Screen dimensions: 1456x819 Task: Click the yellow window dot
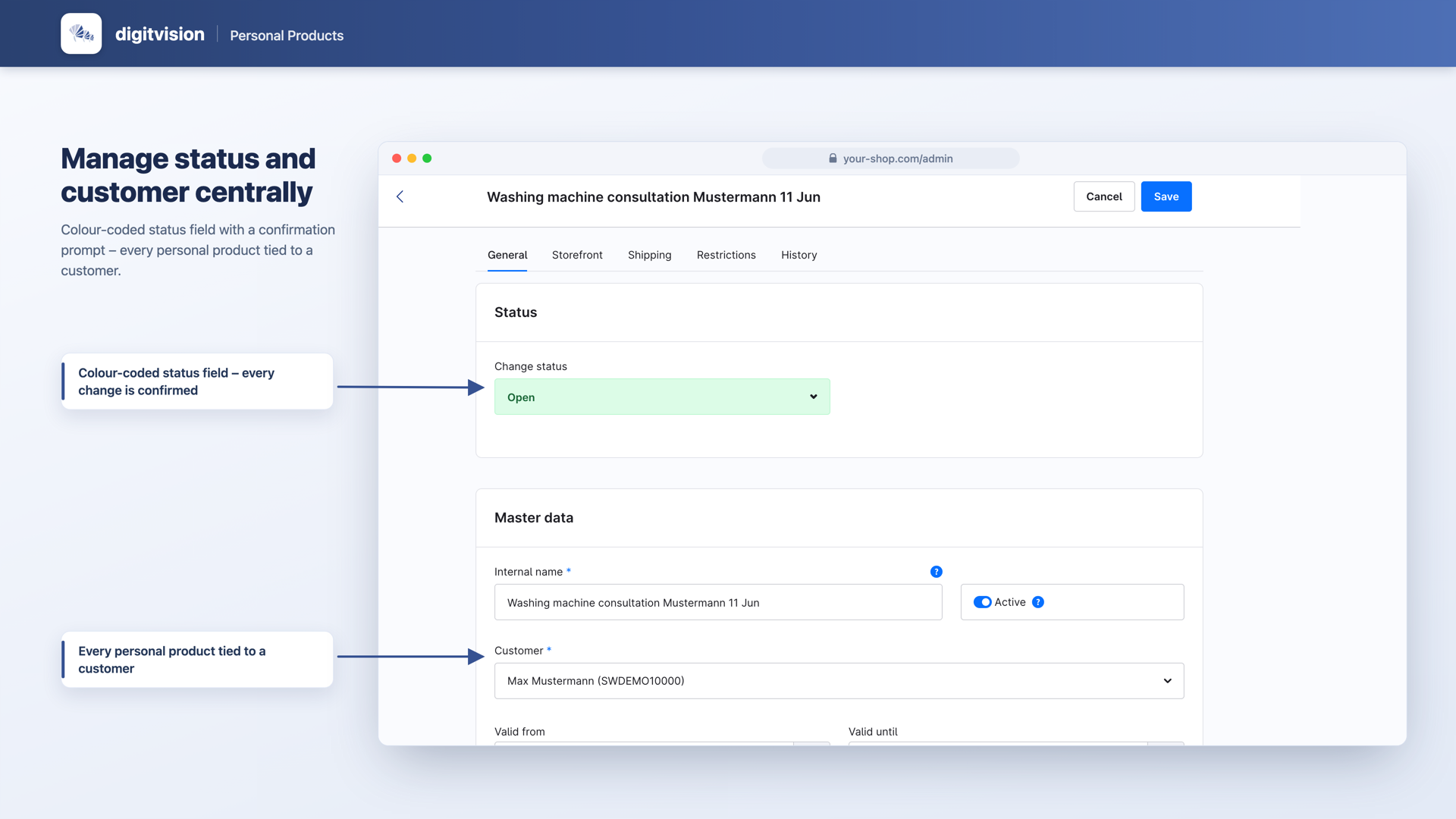412,158
